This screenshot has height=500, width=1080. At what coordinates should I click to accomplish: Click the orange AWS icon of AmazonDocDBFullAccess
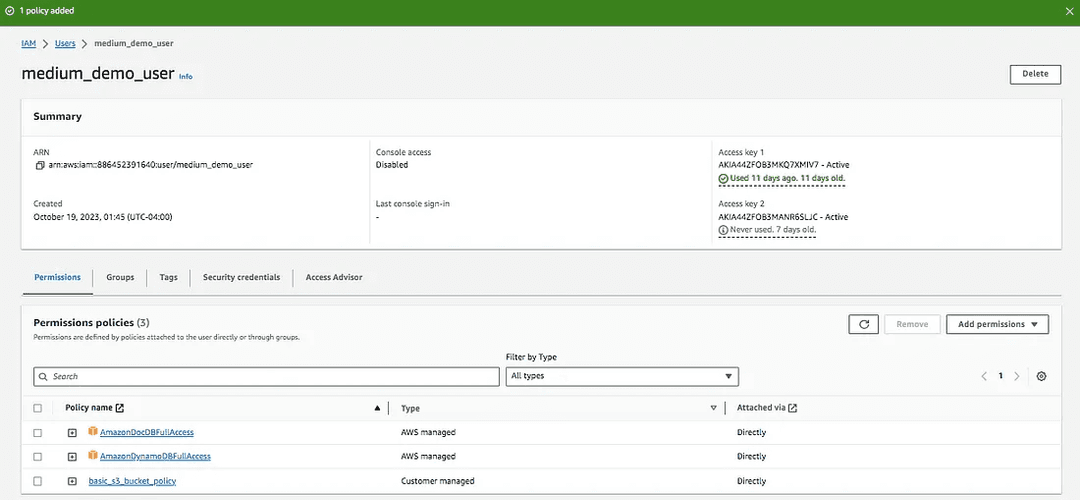tap(93, 432)
